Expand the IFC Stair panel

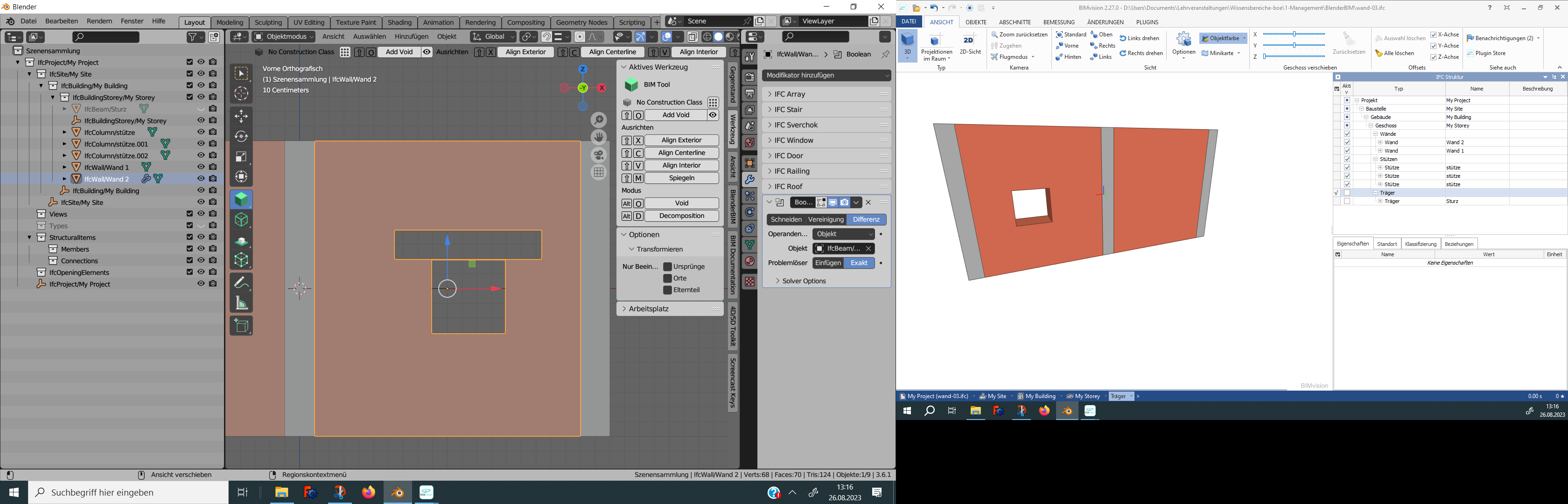(826, 110)
